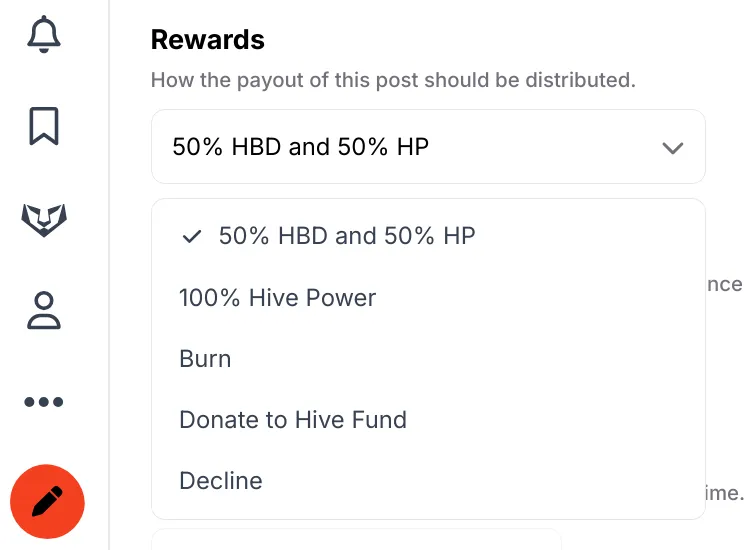Viewport: 748px width, 550px height.
Task: Open the Rewards select box
Action: point(428,146)
